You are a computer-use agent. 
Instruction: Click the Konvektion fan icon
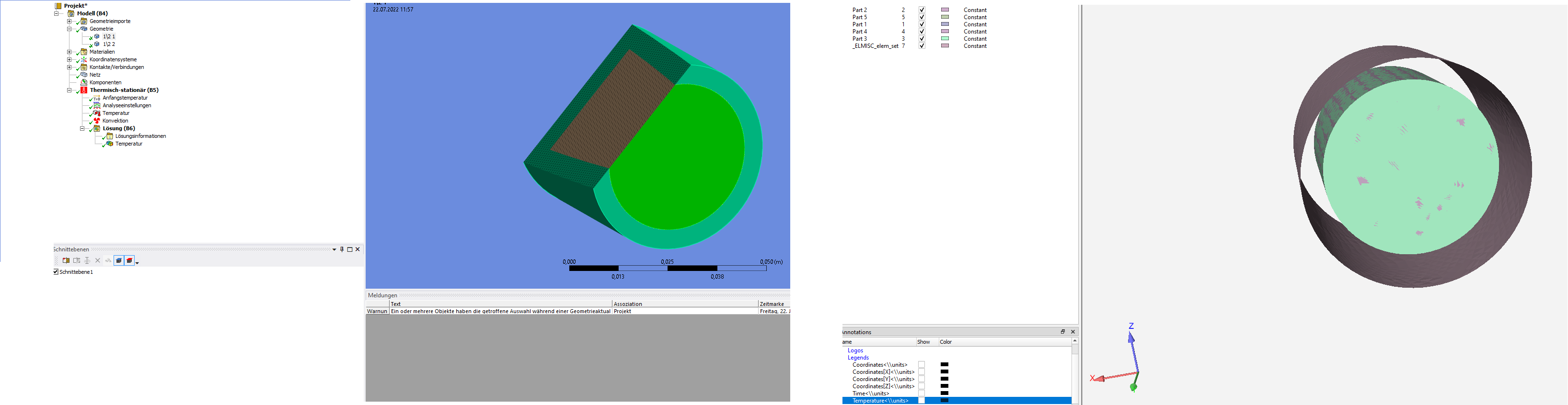coord(97,121)
